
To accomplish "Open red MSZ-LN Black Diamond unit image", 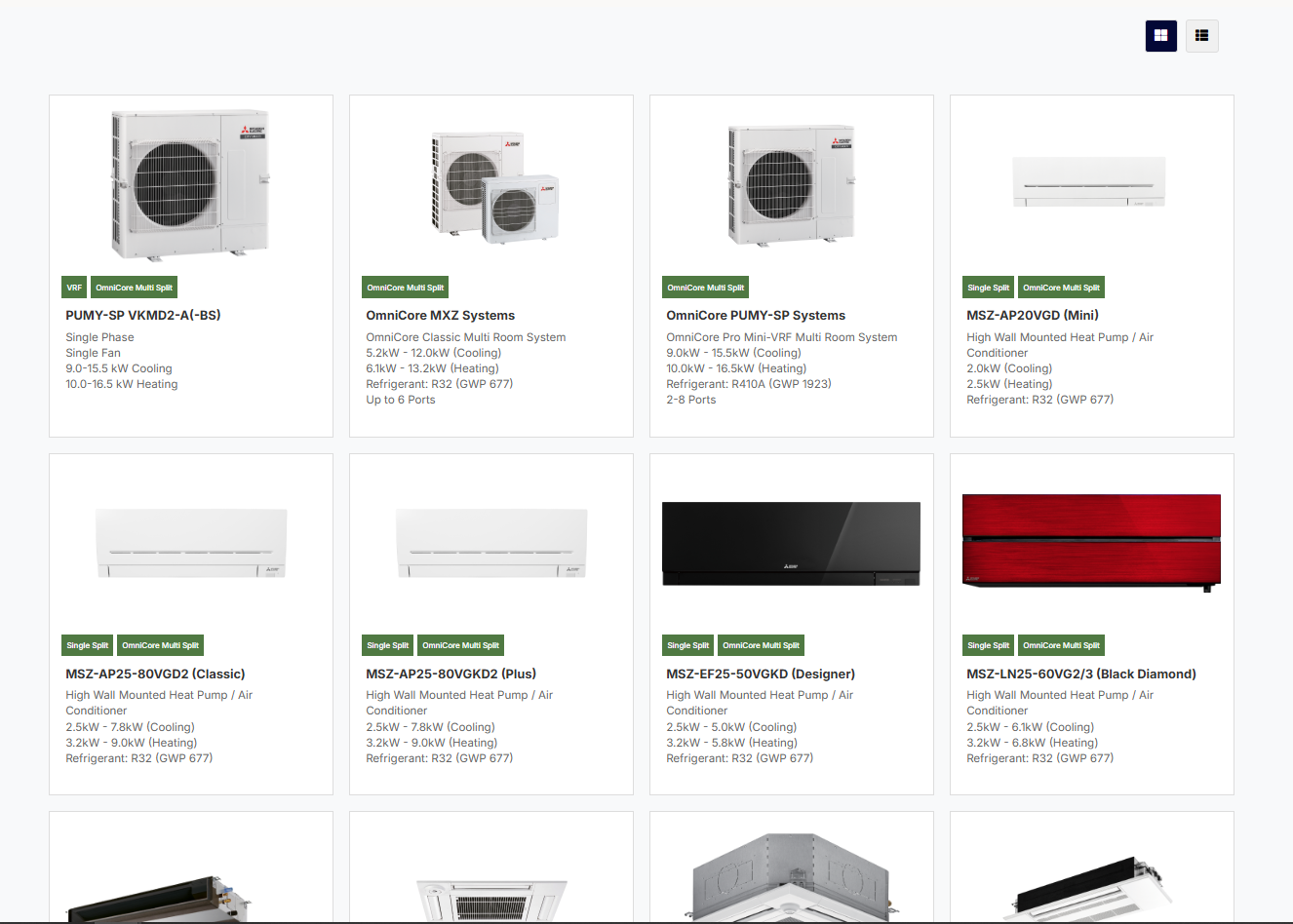I will 1091,542.
